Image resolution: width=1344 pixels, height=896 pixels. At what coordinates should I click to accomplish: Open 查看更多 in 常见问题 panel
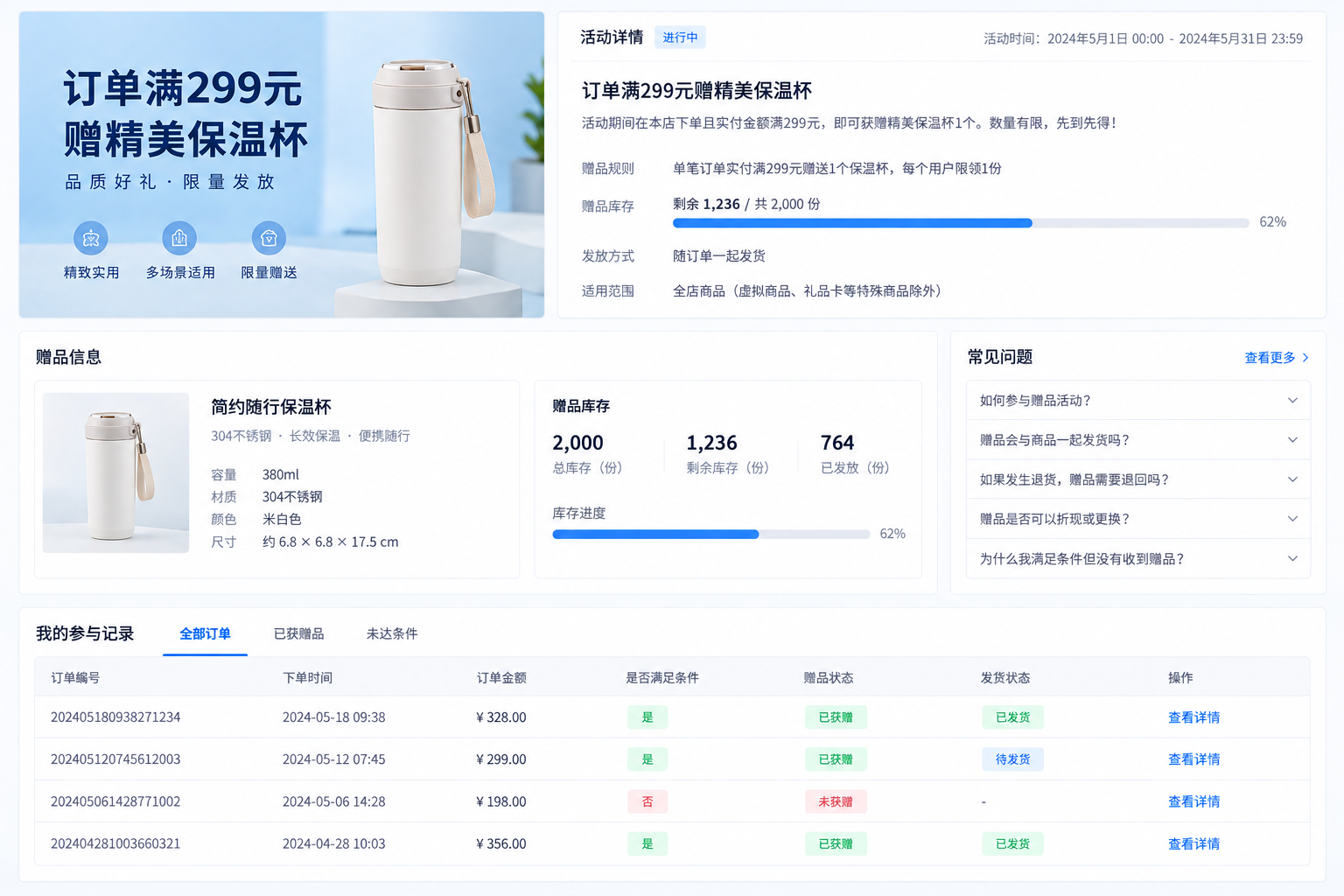click(x=1277, y=357)
